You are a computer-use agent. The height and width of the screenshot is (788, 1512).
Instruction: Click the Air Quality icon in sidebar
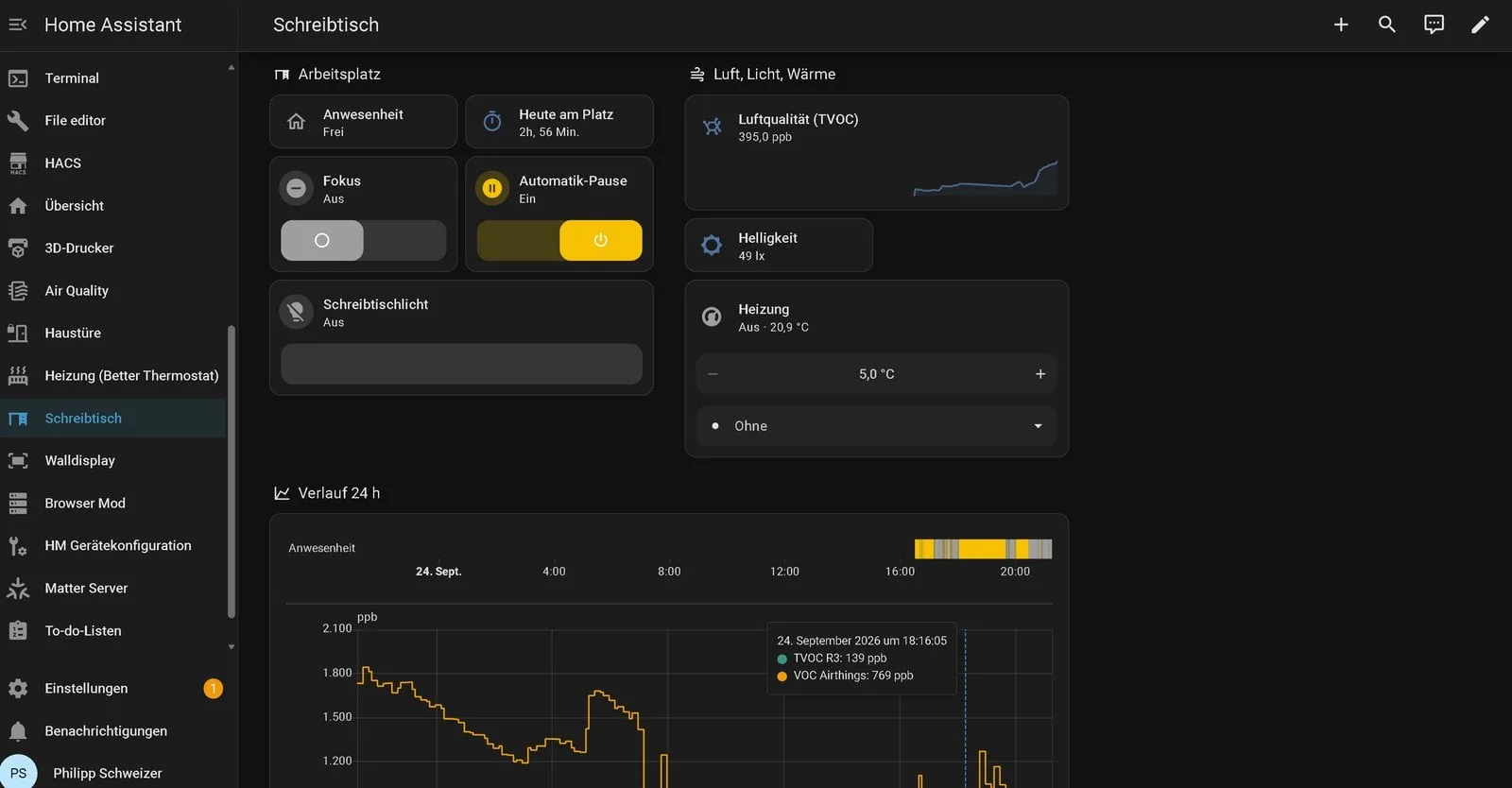pyautogui.click(x=18, y=291)
